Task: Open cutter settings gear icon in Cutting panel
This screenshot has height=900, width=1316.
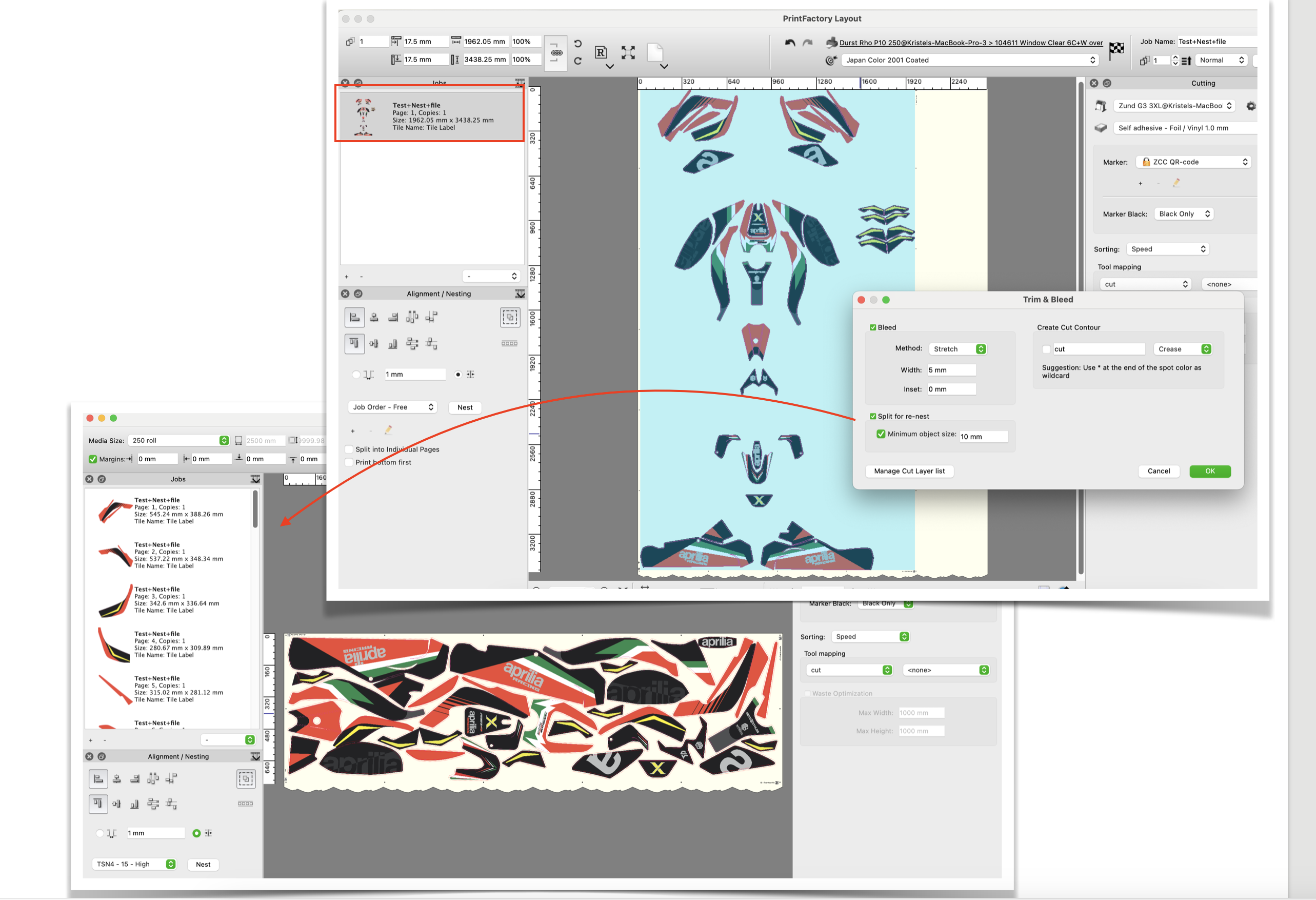Action: pyautogui.click(x=1251, y=106)
